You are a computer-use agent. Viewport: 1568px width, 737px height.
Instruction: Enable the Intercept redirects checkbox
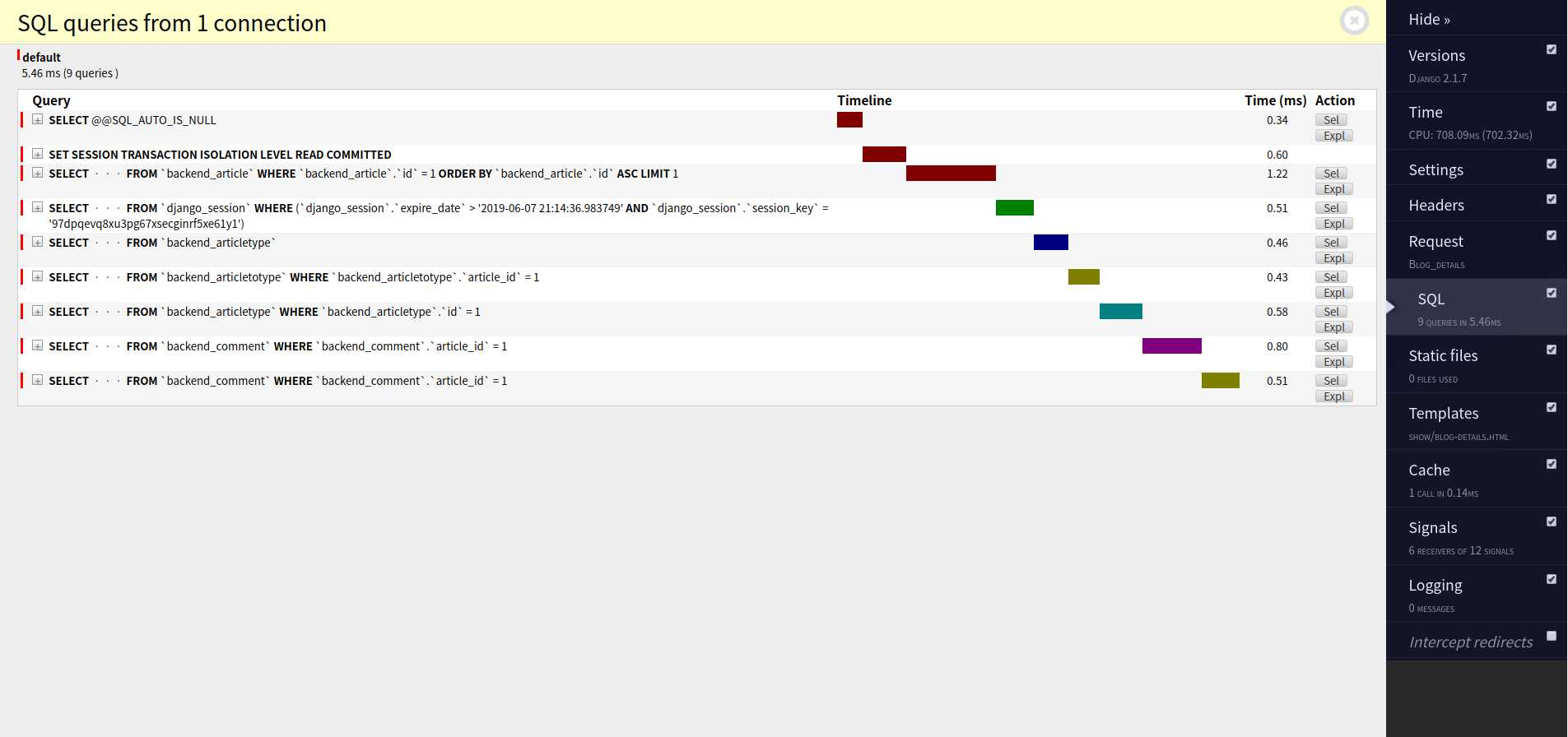pos(1552,636)
